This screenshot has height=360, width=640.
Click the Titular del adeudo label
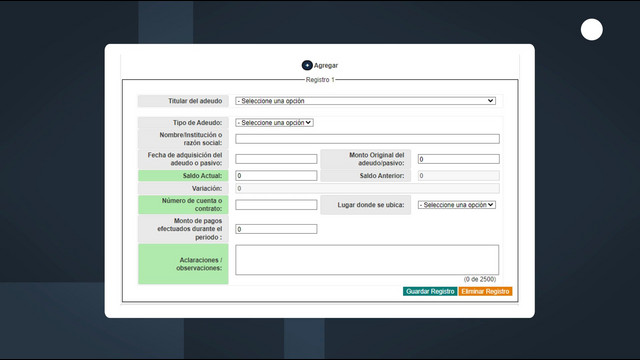pos(183,101)
